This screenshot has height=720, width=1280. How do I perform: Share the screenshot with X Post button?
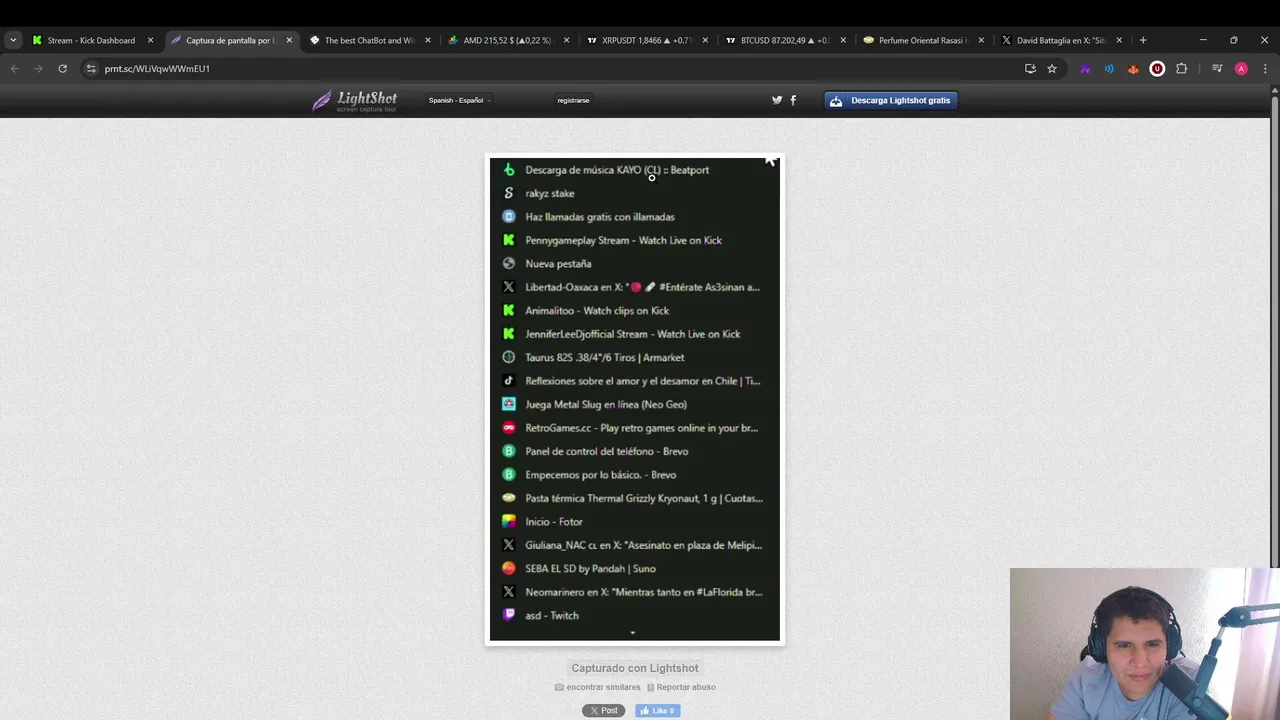[x=604, y=710]
